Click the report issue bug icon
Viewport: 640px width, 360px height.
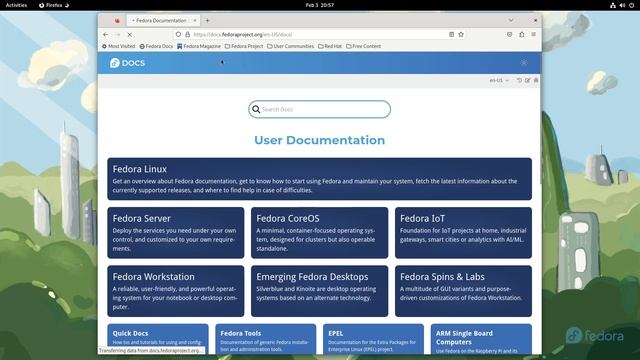pos(536,80)
